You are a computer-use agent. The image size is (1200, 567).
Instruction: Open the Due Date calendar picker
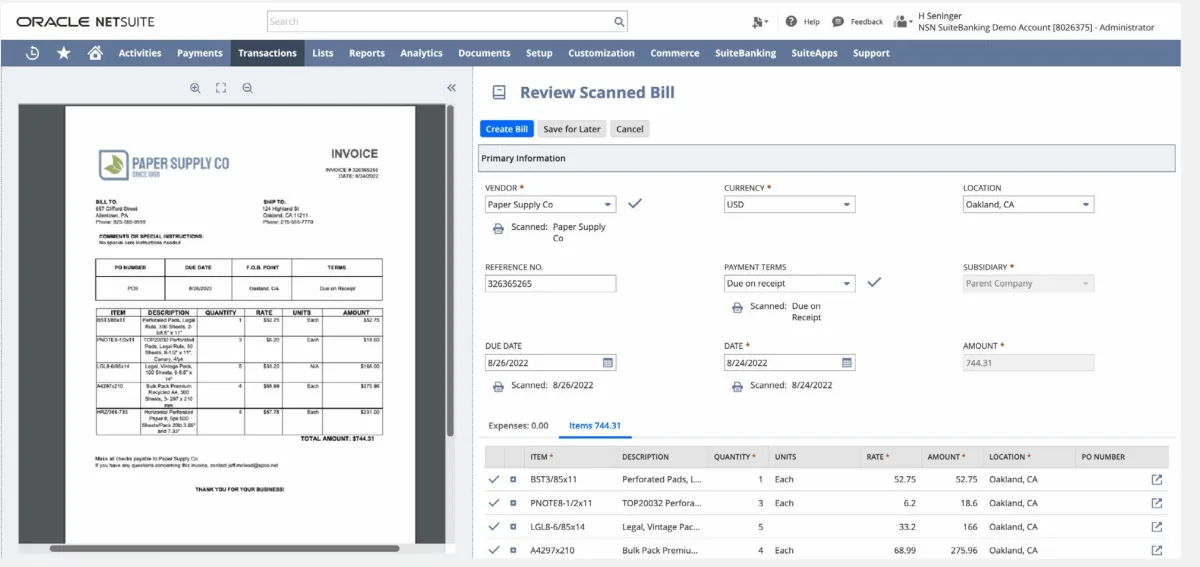tap(607, 363)
